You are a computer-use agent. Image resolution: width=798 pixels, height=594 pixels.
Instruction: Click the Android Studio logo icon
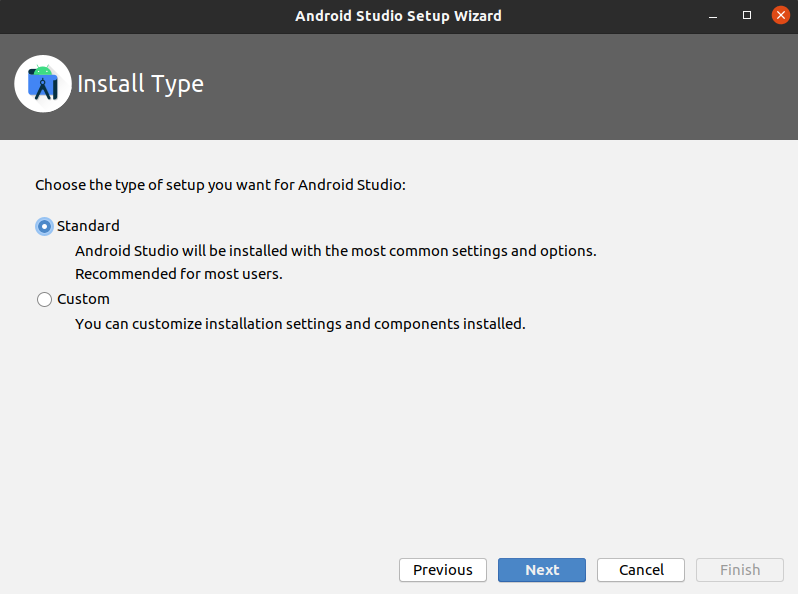pos(43,83)
